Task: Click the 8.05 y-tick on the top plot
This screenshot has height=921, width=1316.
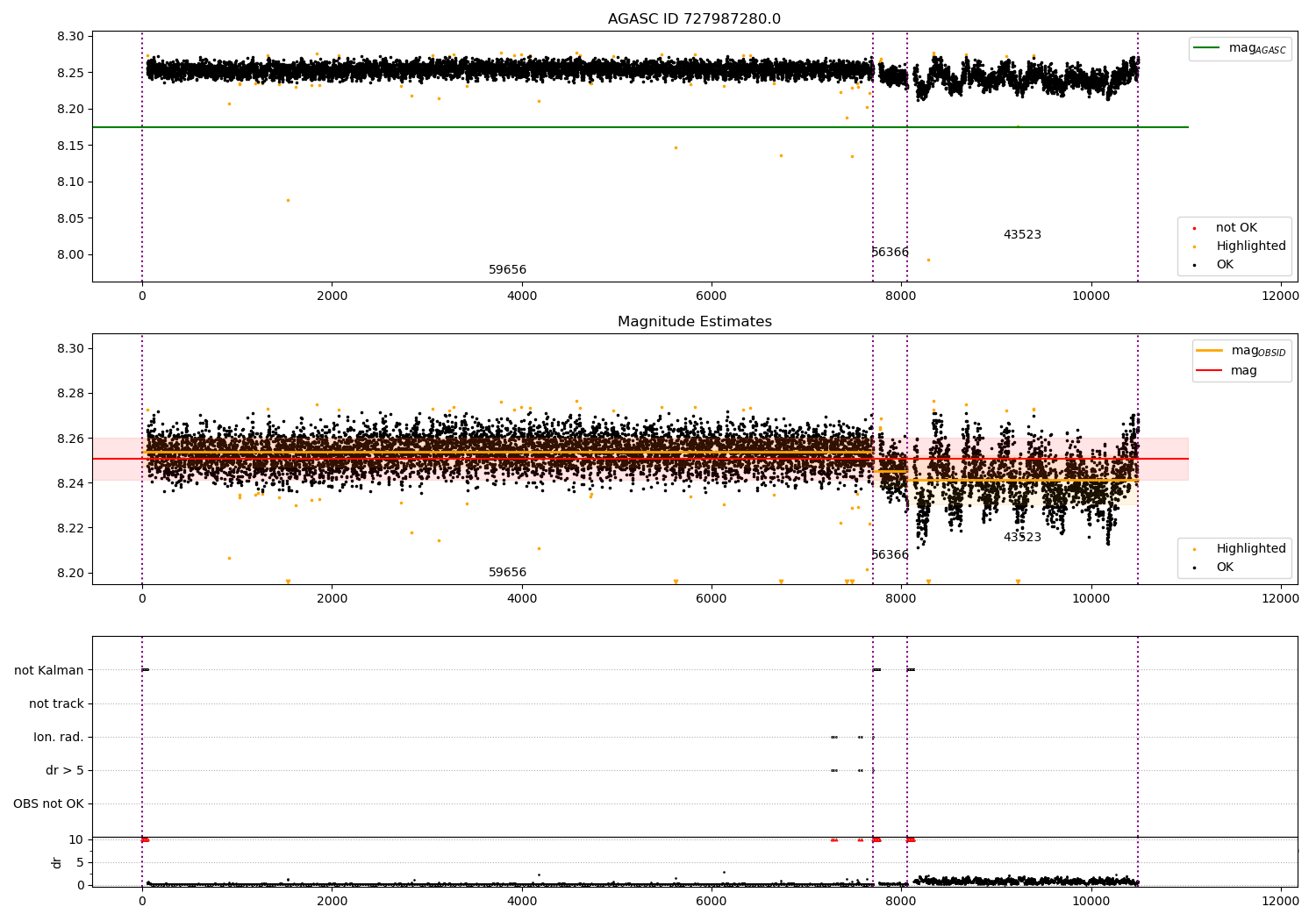Action: coord(71,218)
